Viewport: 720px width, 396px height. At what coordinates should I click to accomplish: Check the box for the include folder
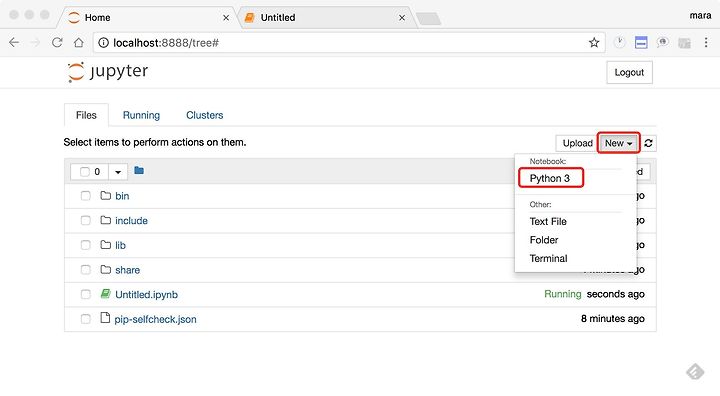tap(85, 221)
